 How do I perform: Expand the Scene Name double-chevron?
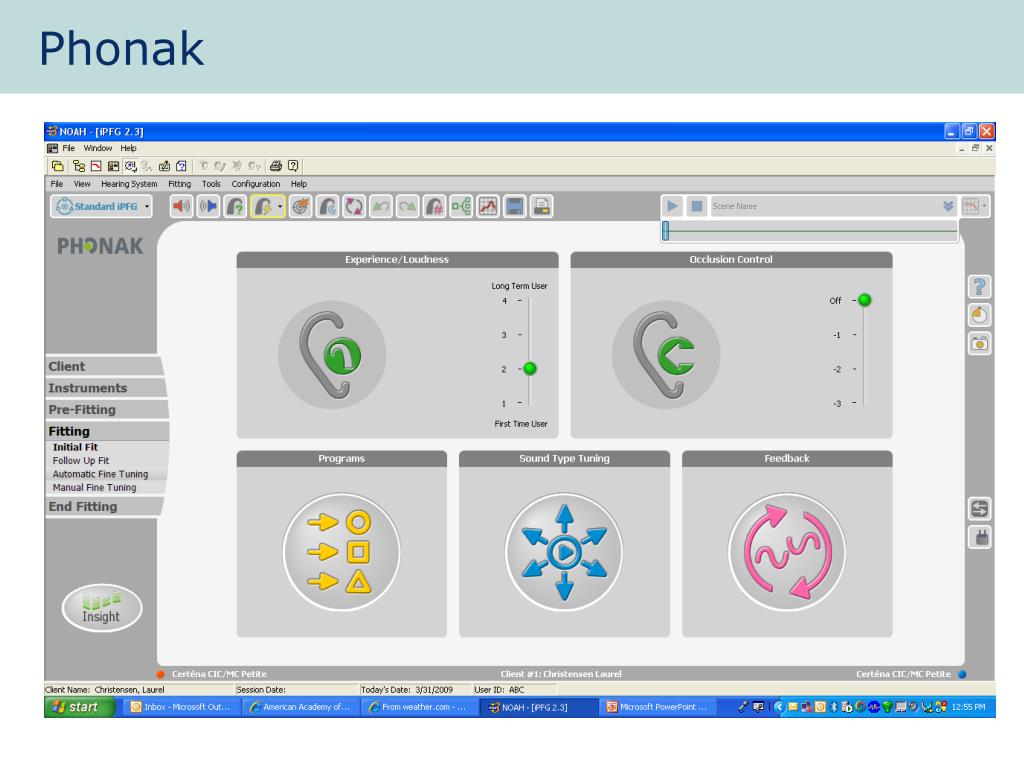tap(948, 206)
